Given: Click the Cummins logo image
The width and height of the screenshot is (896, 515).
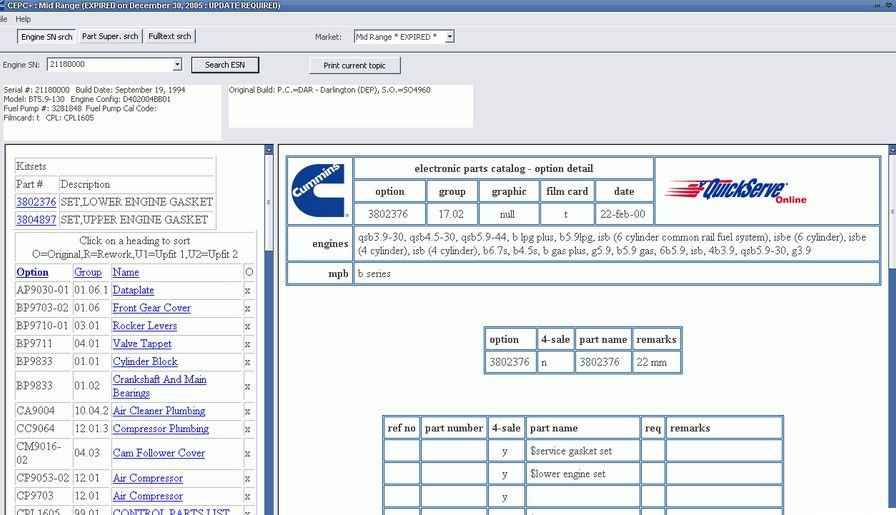Looking at the screenshot, I should click(319, 190).
